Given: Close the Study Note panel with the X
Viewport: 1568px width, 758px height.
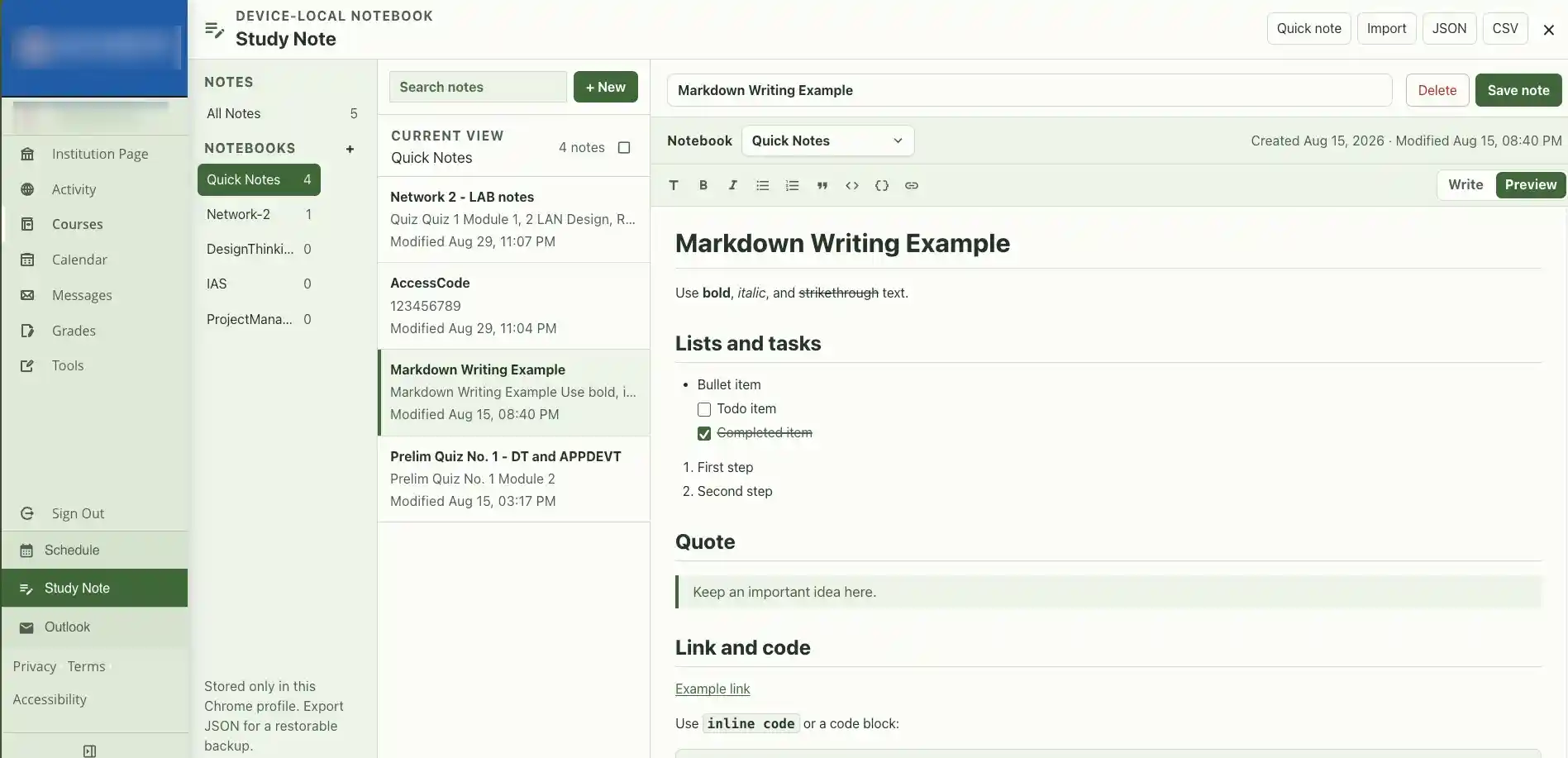Looking at the screenshot, I should click(1549, 30).
